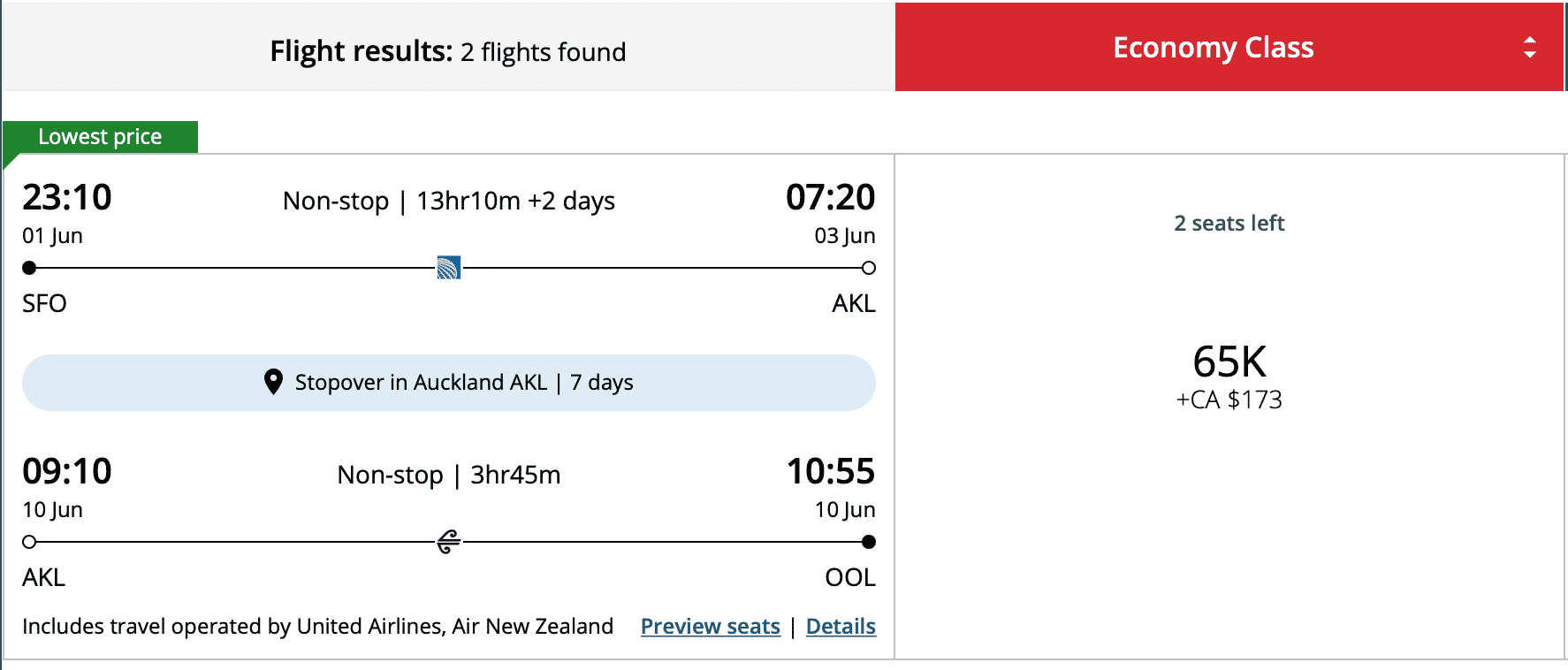This screenshot has width=1568, height=670.
Task: Click the 23:10 departure time
Action: tap(67, 197)
